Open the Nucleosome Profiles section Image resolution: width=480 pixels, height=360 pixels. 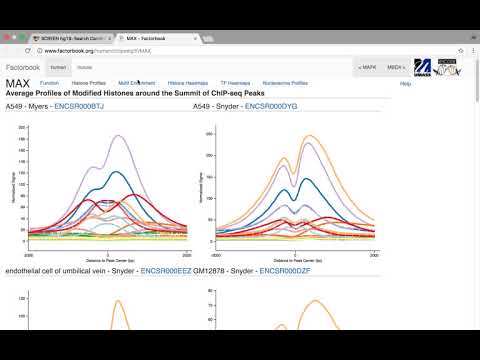click(285, 83)
